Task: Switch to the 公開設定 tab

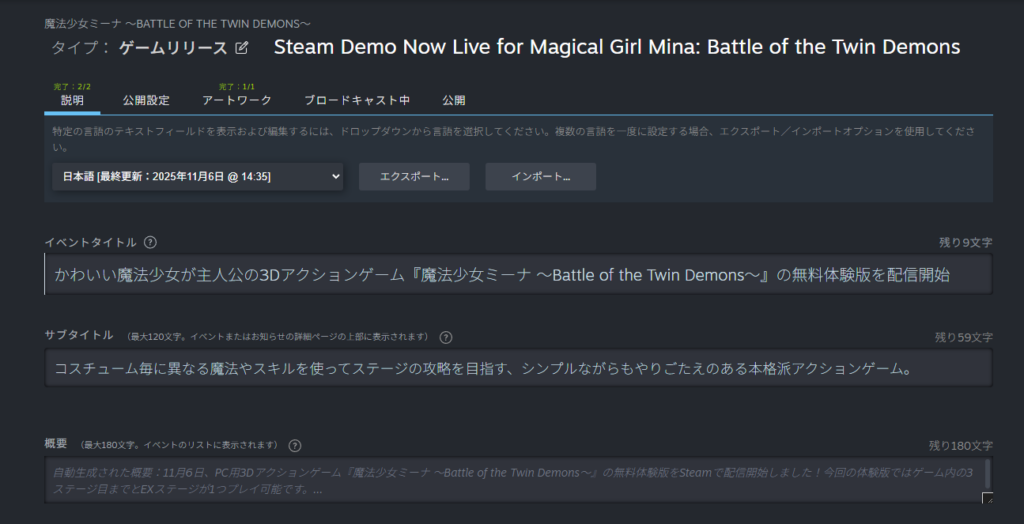Action: [x=146, y=101]
